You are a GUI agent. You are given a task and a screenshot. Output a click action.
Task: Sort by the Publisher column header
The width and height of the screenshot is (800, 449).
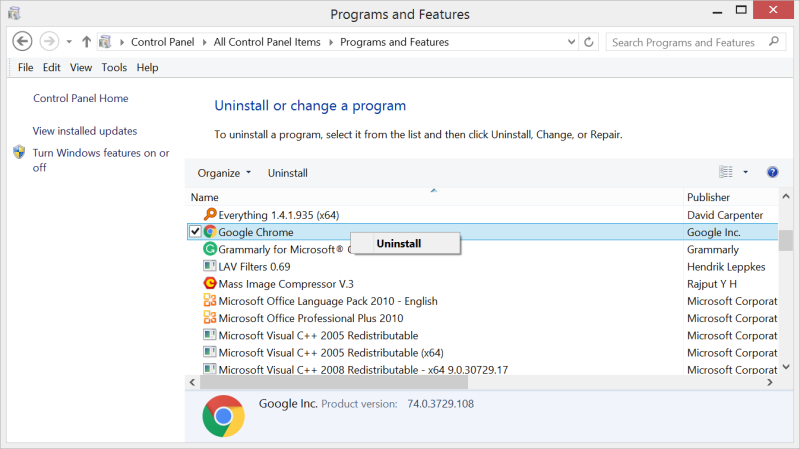pyautogui.click(x=730, y=197)
